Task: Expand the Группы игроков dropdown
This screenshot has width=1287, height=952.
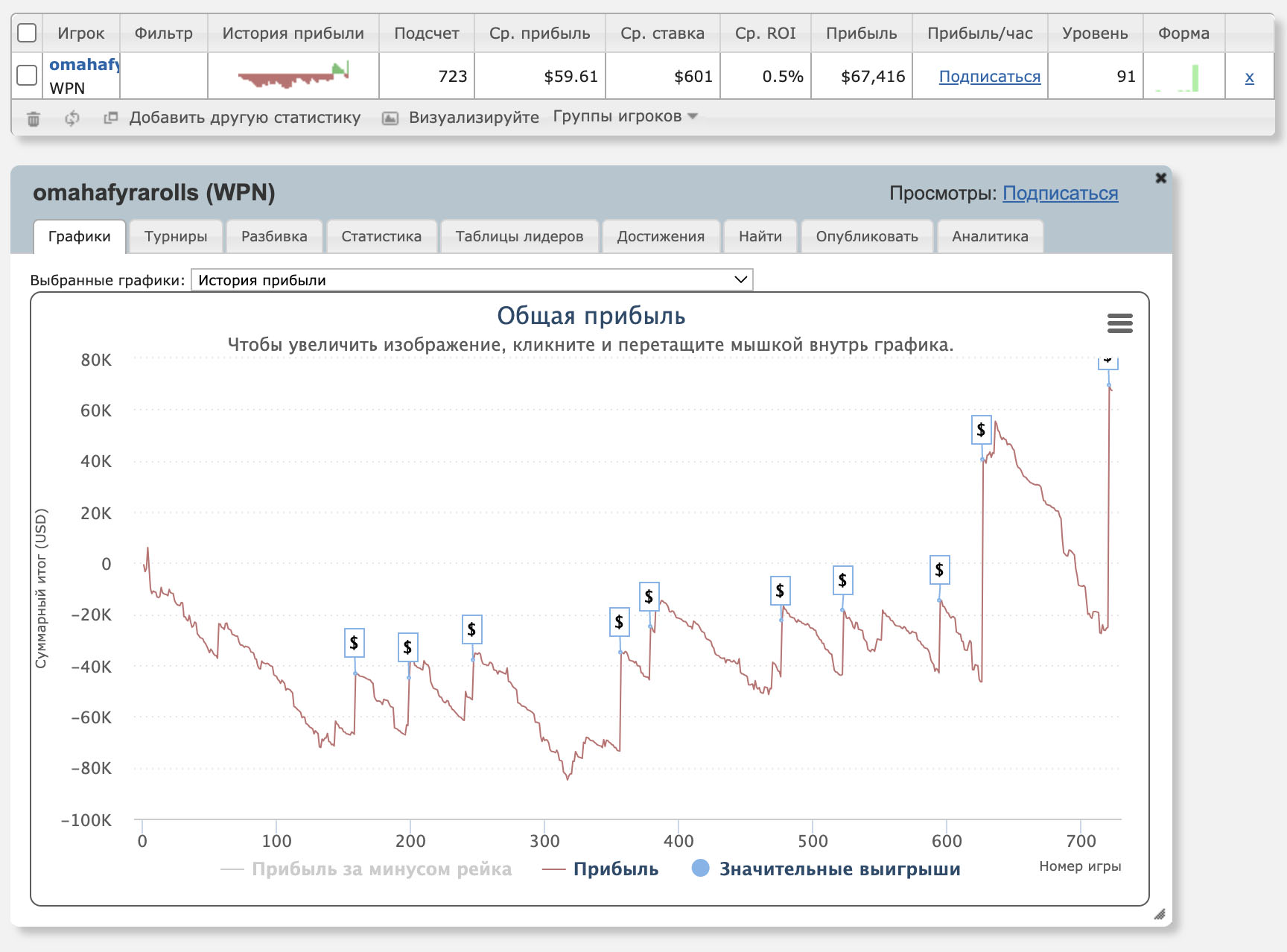Action: click(624, 117)
